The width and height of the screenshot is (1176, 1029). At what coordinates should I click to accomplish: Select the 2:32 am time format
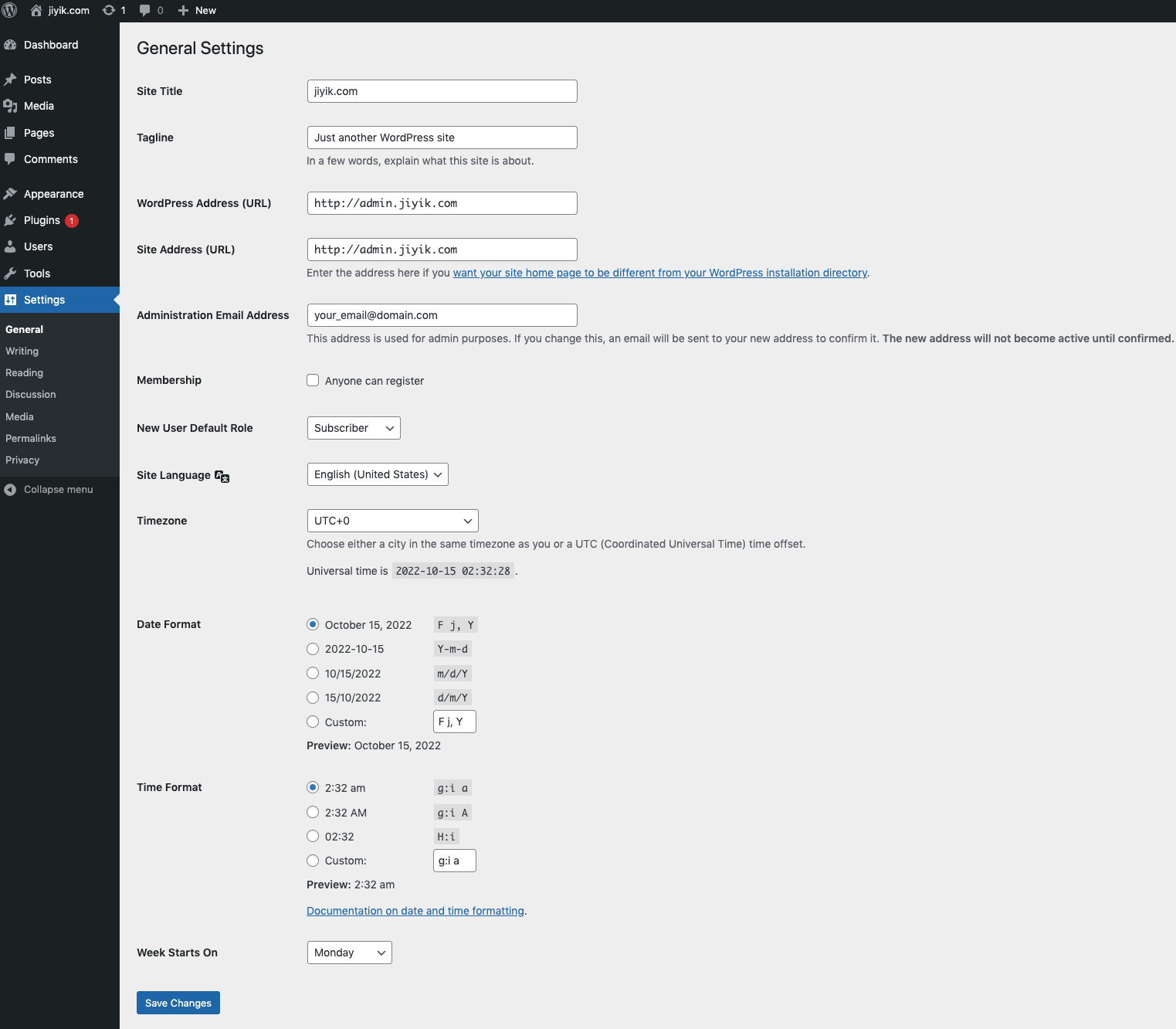(313, 787)
